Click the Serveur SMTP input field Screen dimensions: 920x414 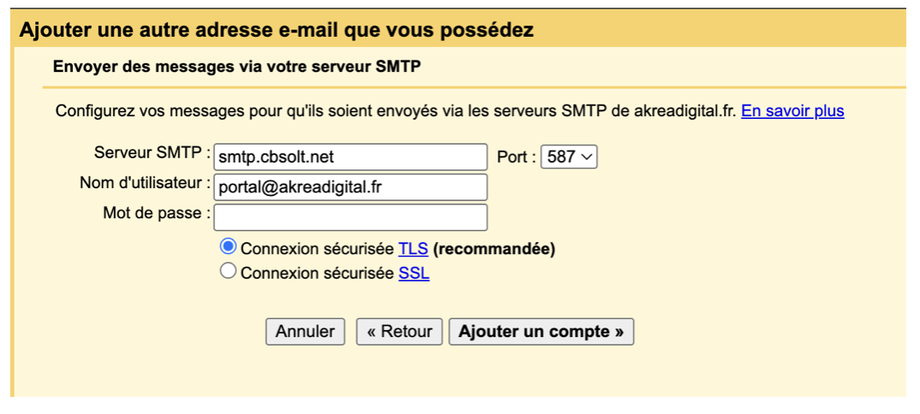click(350, 157)
